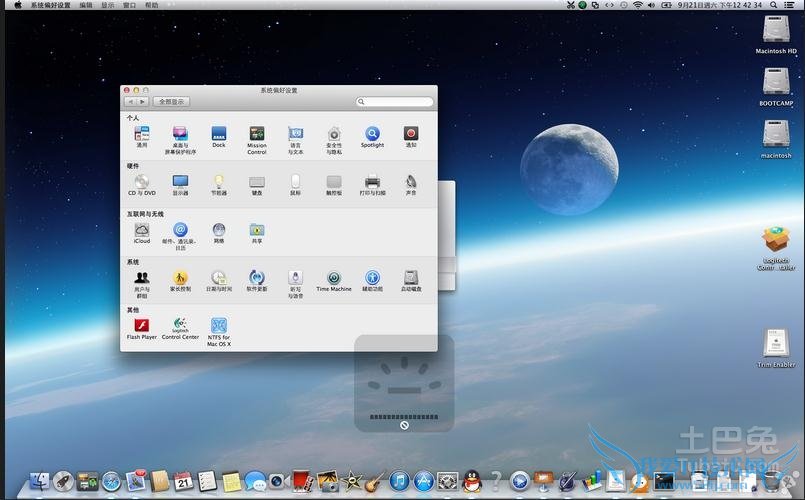The width and height of the screenshot is (805, 500).
Task: Open the BOOTCAMP drive on desktop
Action: coord(776,82)
